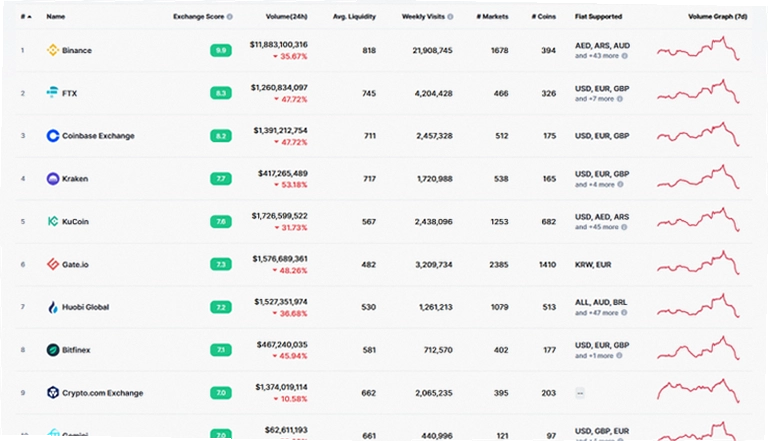
Task: Click Gate.io 7.3 score badge
Action: pyautogui.click(x=221, y=264)
